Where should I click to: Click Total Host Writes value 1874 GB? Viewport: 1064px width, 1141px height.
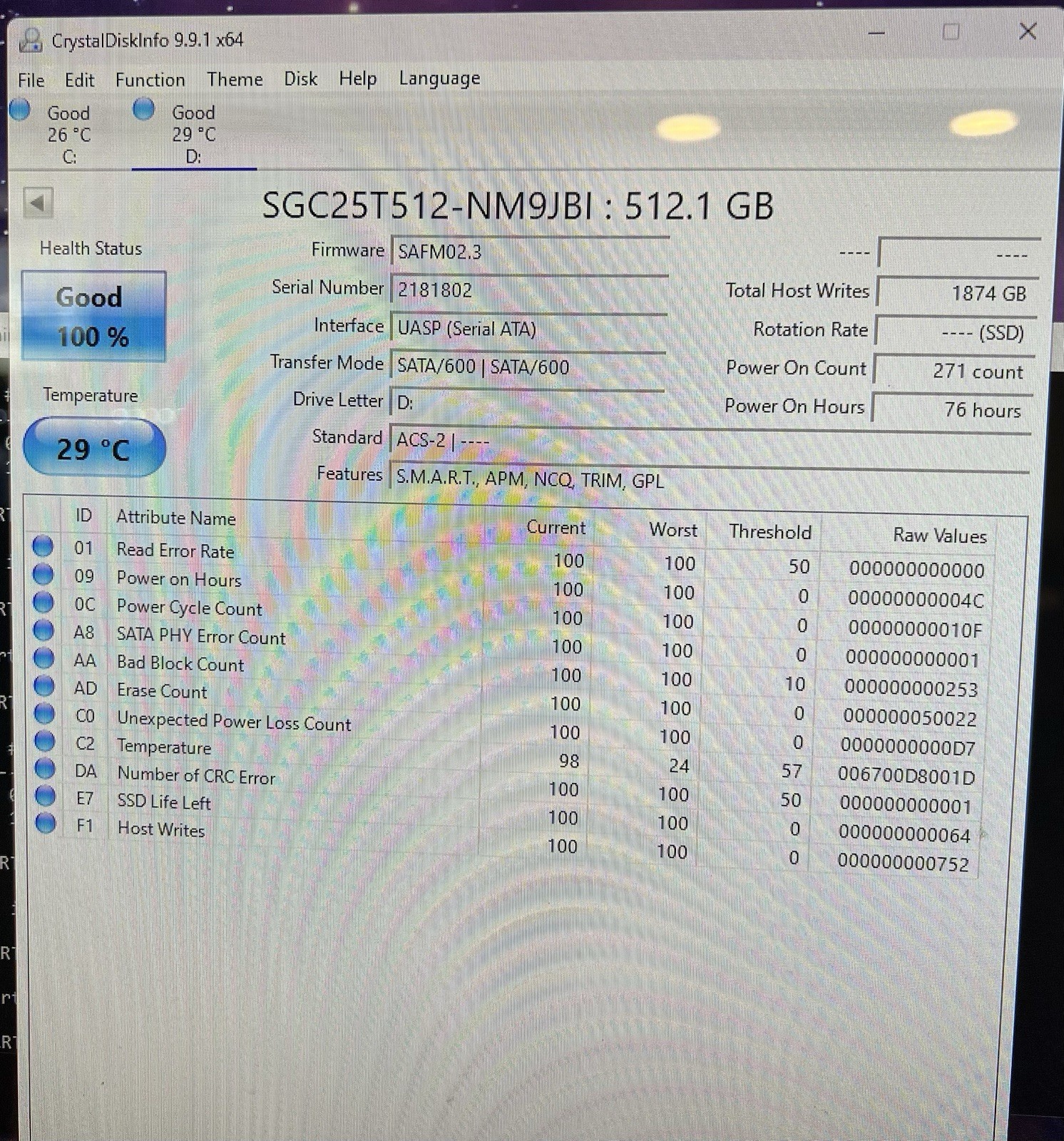(956, 292)
